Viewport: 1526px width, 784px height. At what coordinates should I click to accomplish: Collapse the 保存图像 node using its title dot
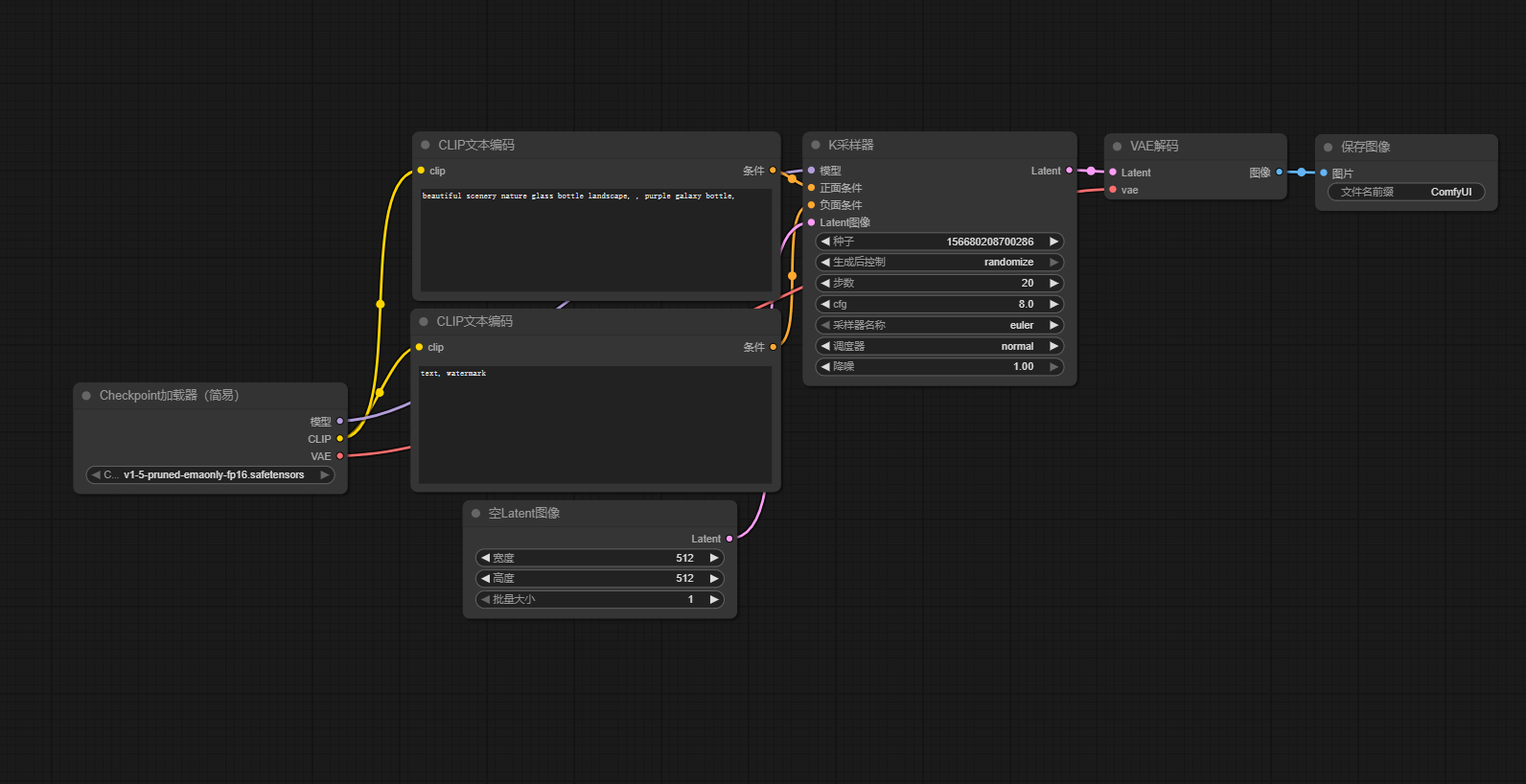[x=1329, y=148]
